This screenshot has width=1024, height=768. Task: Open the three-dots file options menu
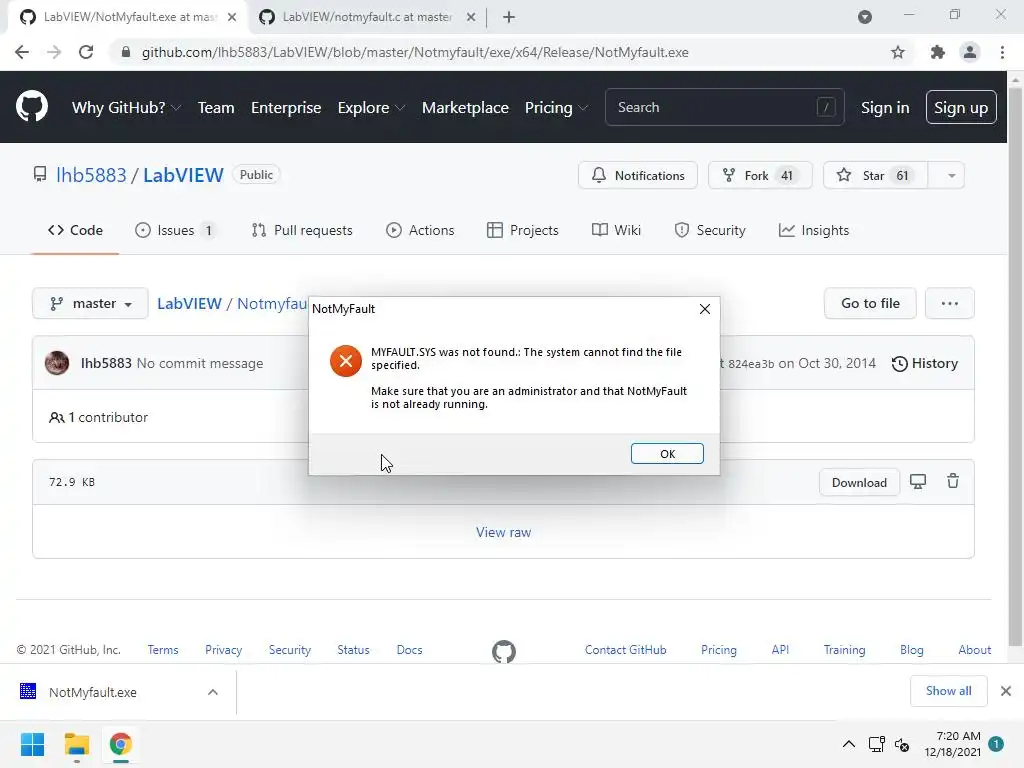click(950, 304)
